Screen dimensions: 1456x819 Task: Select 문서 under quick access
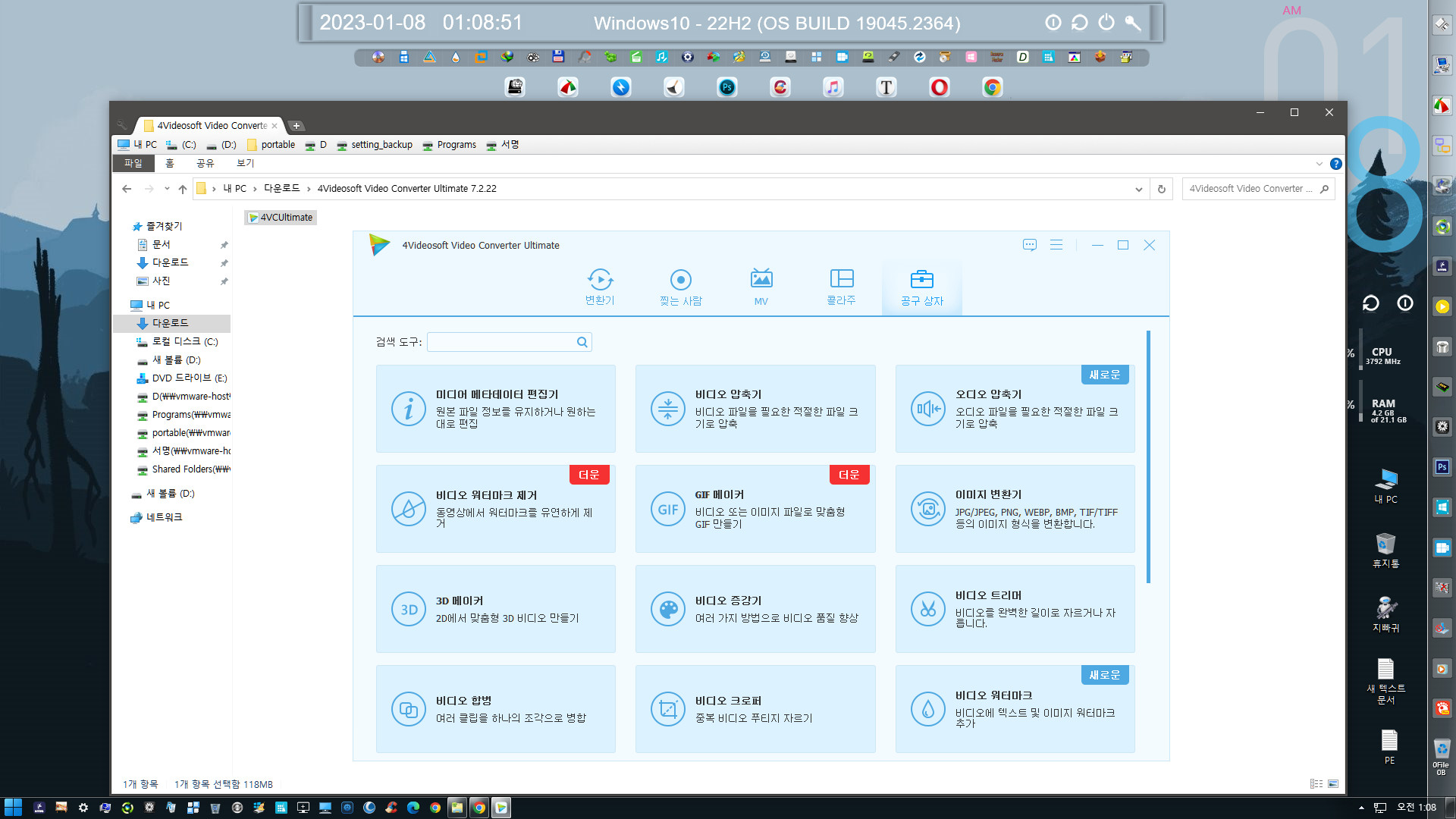[x=161, y=244]
